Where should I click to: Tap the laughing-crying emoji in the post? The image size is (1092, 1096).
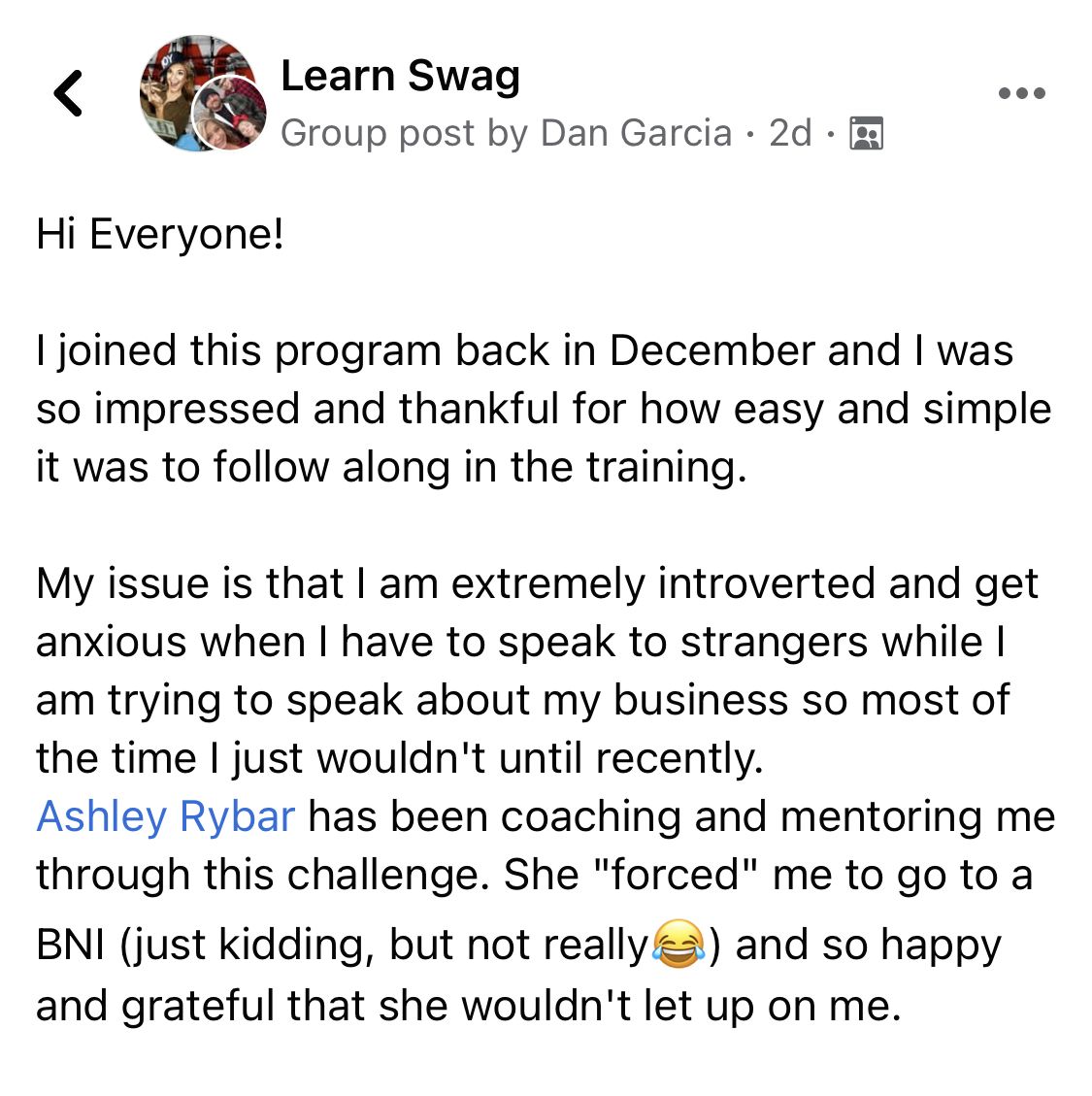point(678,944)
